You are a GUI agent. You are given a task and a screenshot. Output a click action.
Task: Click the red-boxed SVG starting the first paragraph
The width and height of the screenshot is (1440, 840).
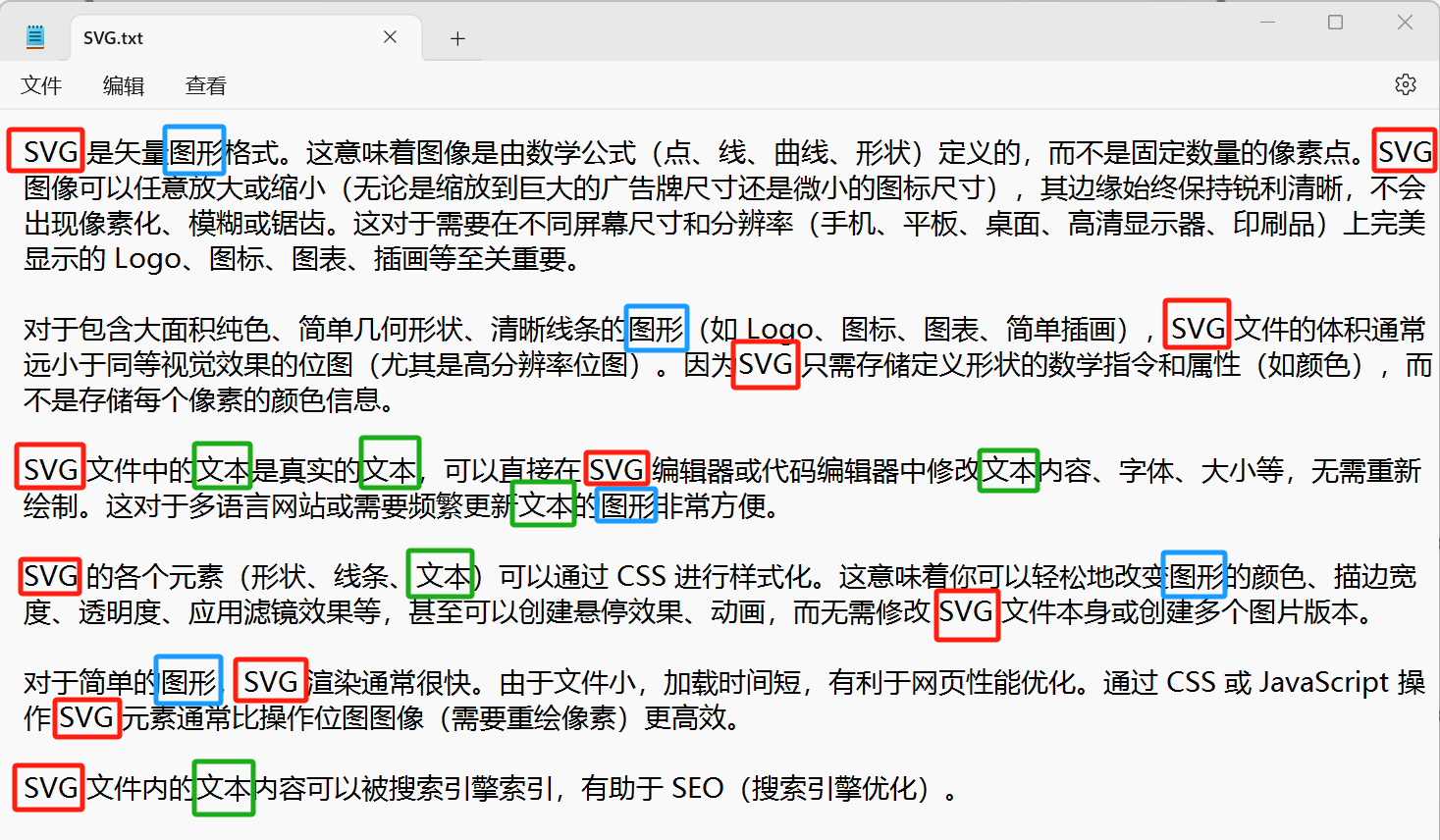pyautogui.click(x=46, y=151)
